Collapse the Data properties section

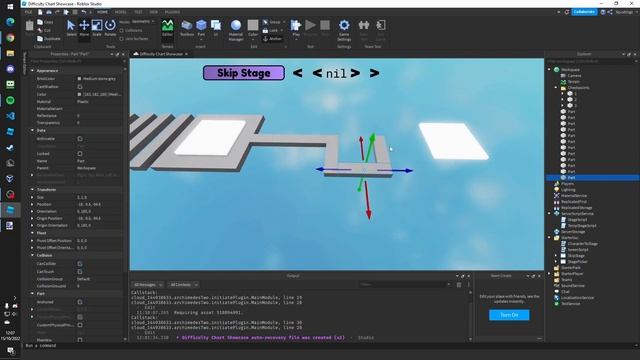coord(32,130)
